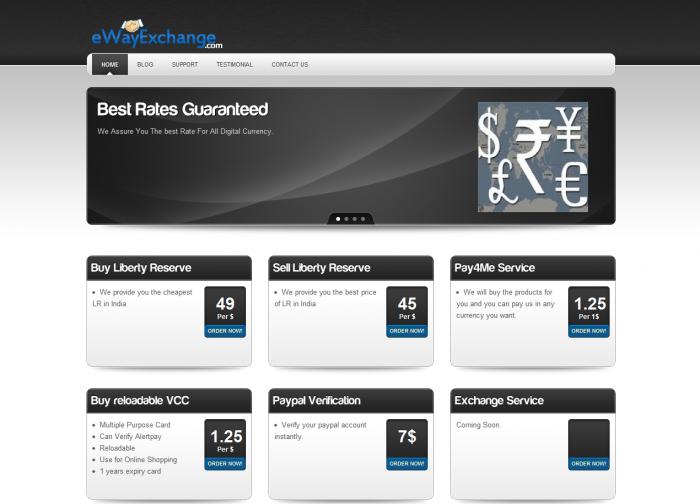Click the 1.25 Per $ VCC price box
The height and width of the screenshot is (504, 700).
(x=225, y=439)
